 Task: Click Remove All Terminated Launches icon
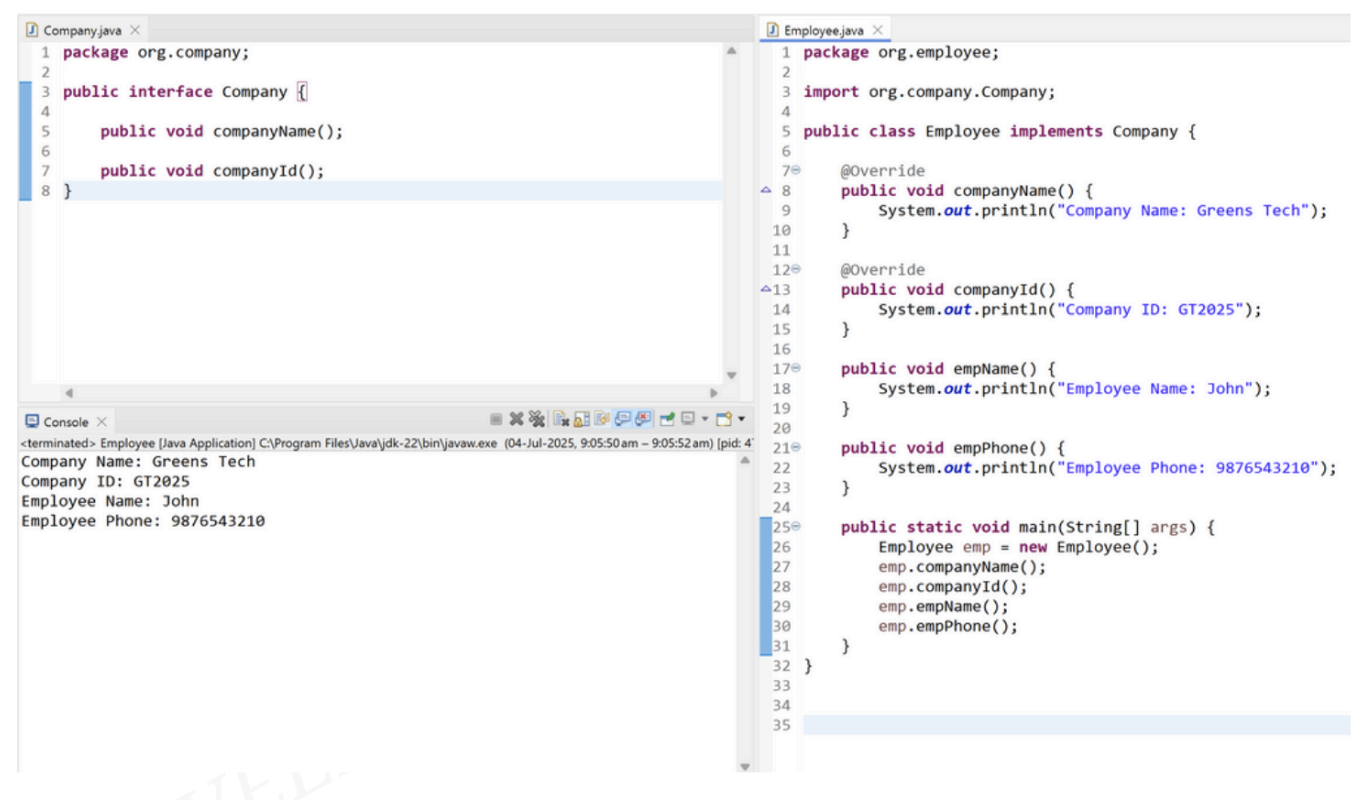coord(536,419)
